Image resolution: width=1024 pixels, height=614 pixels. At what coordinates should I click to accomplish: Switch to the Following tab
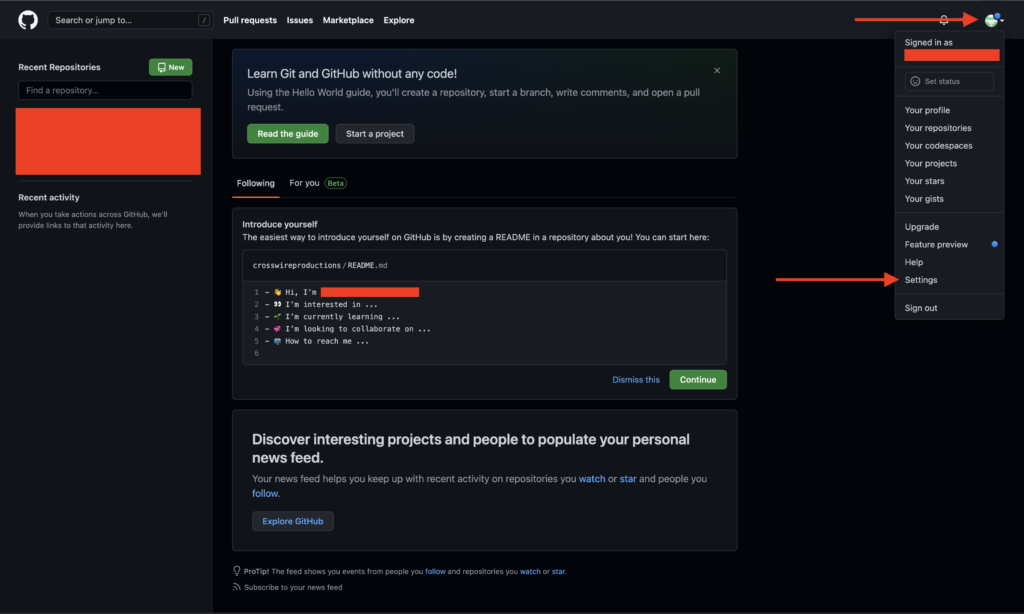click(255, 183)
